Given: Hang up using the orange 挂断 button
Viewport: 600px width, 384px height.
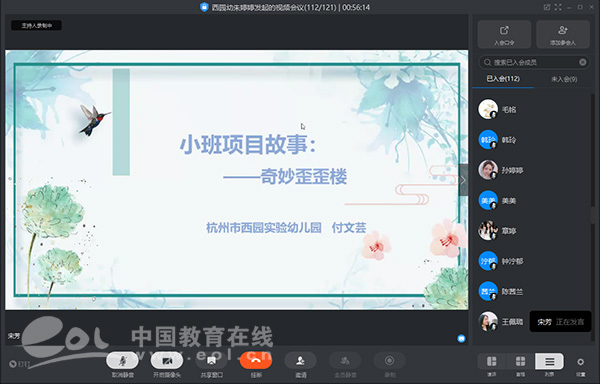Looking at the screenshot, I should [x=256, y=360].
